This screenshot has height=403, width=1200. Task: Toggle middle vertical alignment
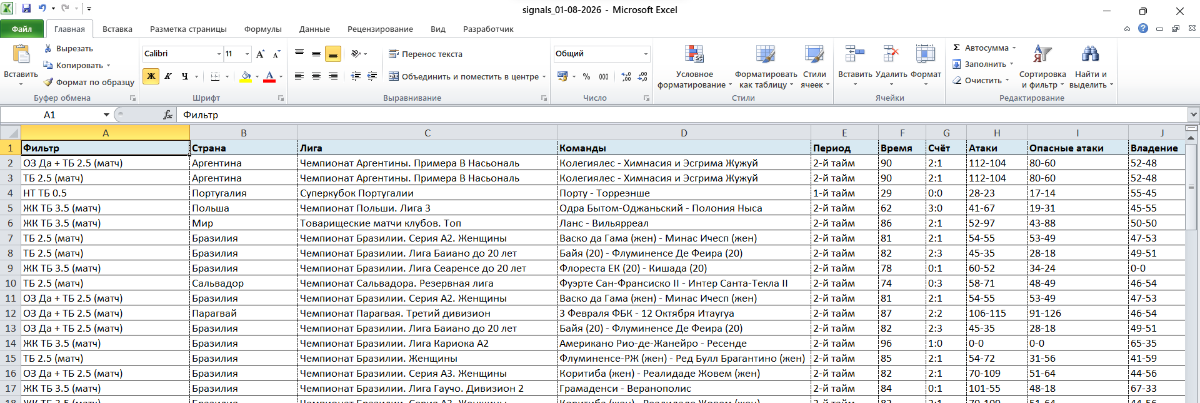pos(315,53)
